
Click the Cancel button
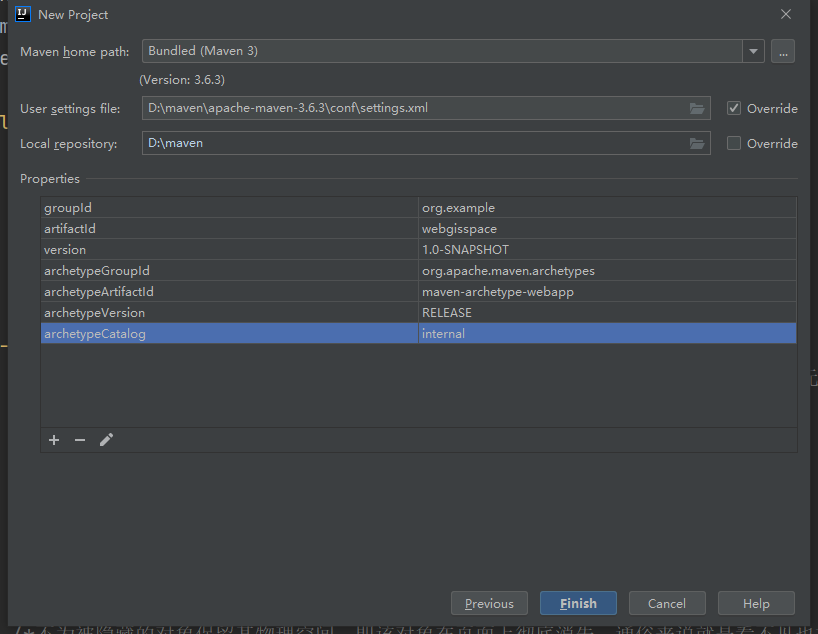point(667,603)
